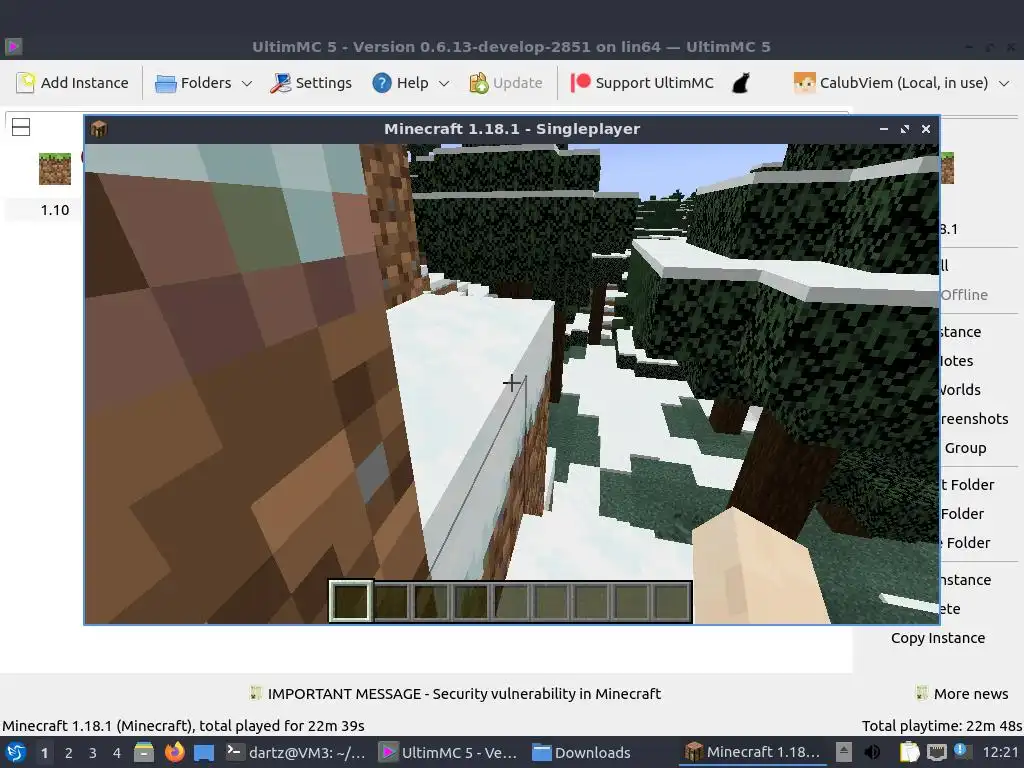Open the file manager launcher in taskbar
The height and width of the screenshot is (768, 1024).
click(x=144, y=752)
